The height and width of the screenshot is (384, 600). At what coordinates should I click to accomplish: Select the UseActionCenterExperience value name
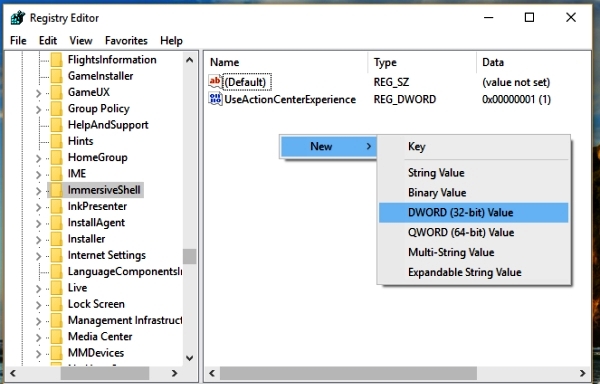point(290,99)
